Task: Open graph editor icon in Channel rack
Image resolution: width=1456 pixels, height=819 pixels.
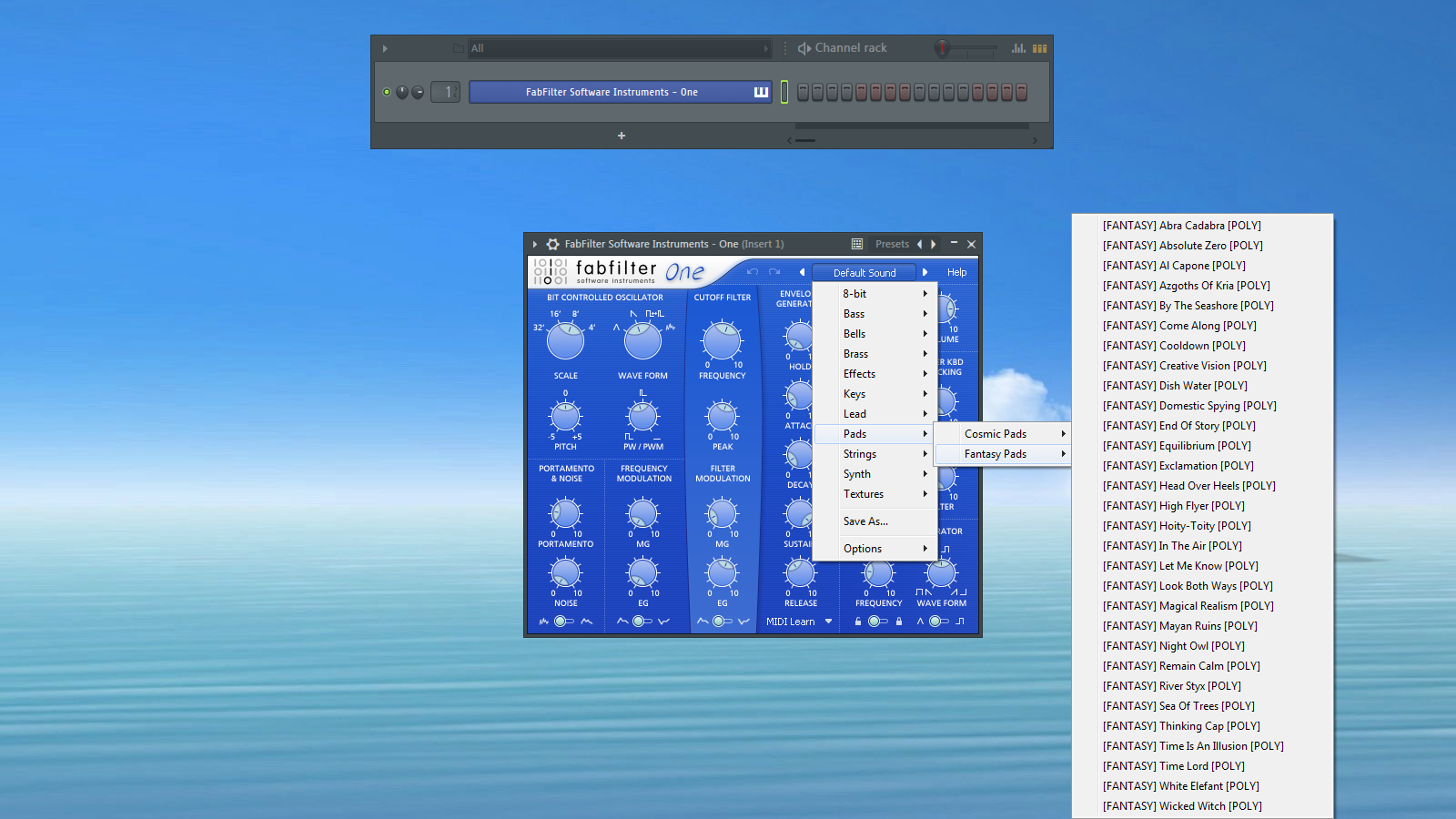Action: (x=1018, y=48)
